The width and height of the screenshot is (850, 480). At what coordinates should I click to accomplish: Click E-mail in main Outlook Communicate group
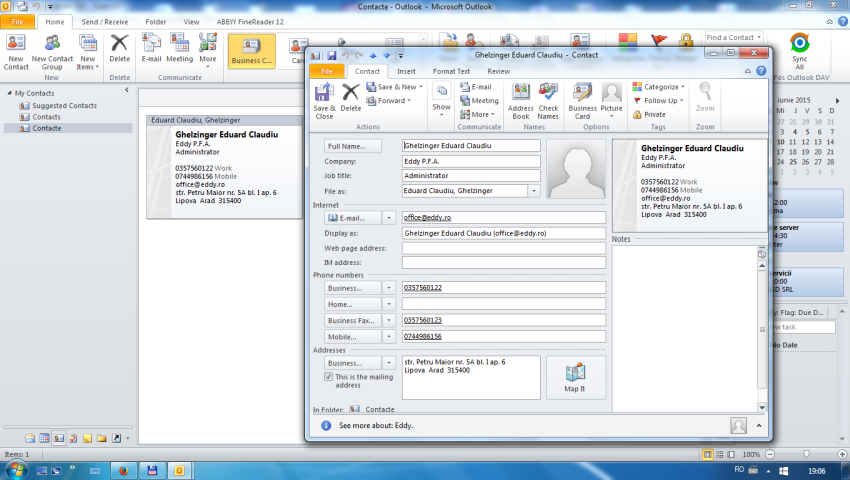(x=151, y=48)
